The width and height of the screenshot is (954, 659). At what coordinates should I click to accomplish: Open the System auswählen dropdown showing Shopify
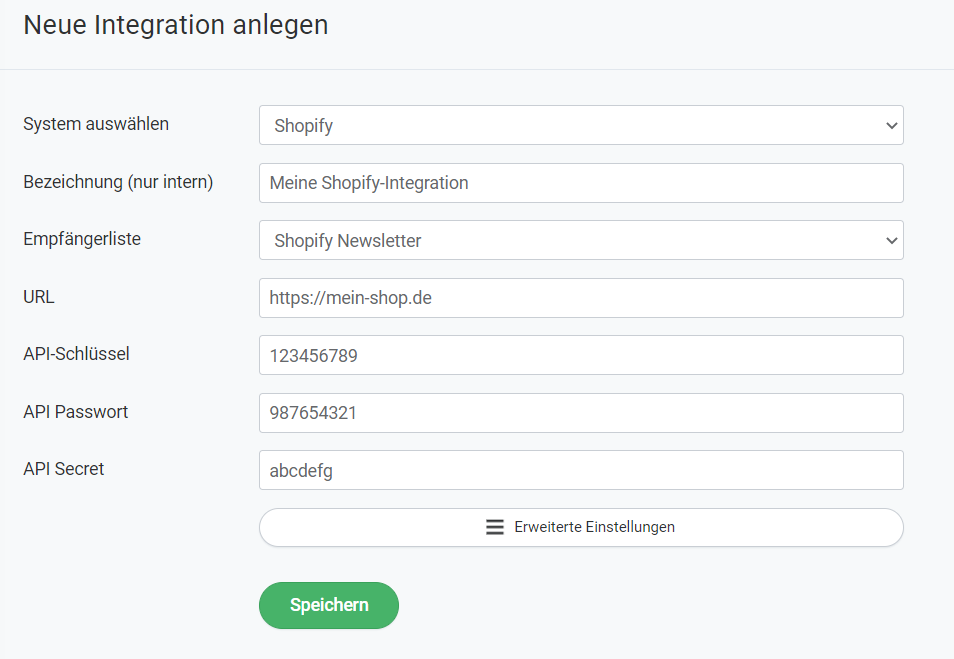[580, 126]
